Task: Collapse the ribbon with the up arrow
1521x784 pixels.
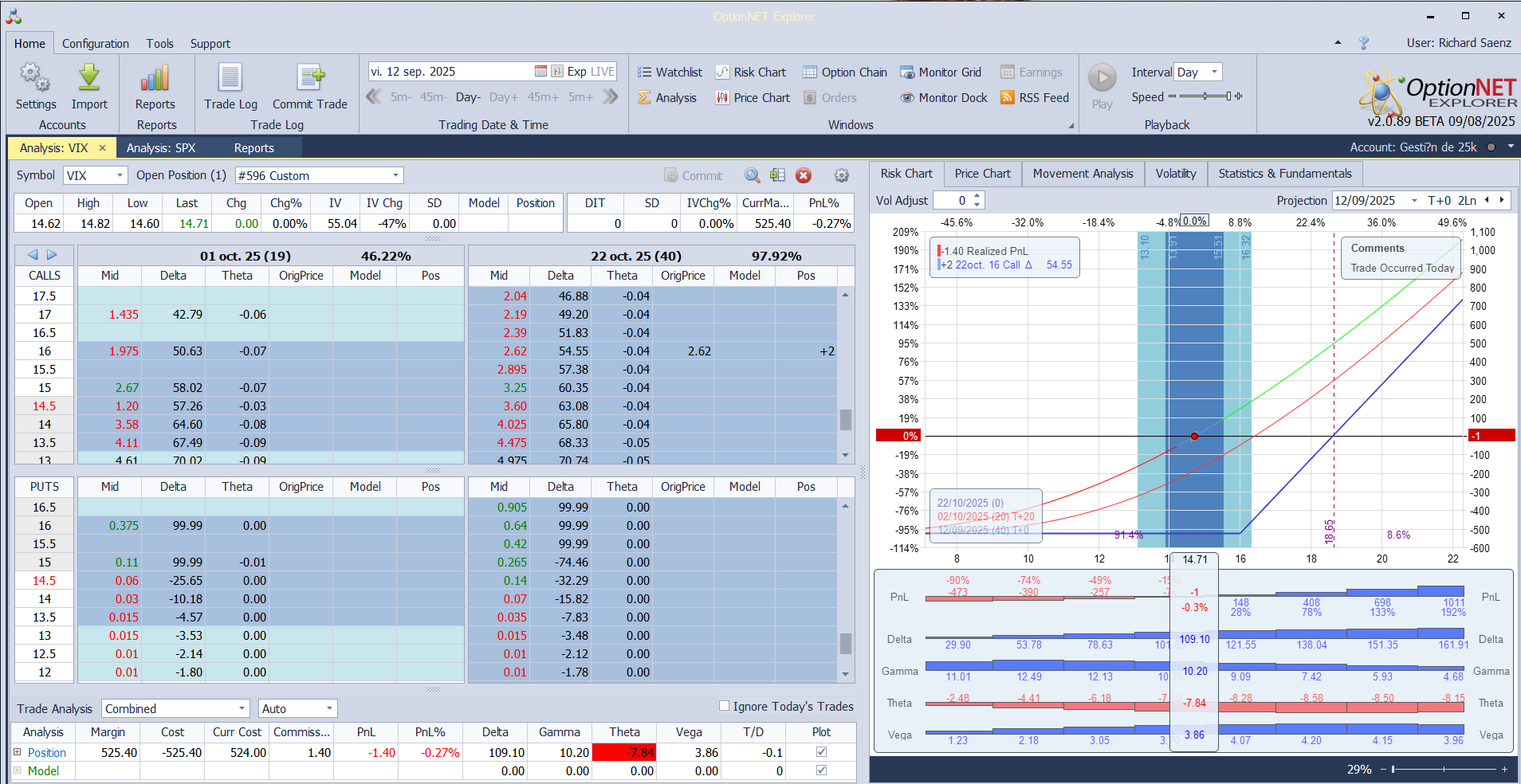Action: point(1338,42)
